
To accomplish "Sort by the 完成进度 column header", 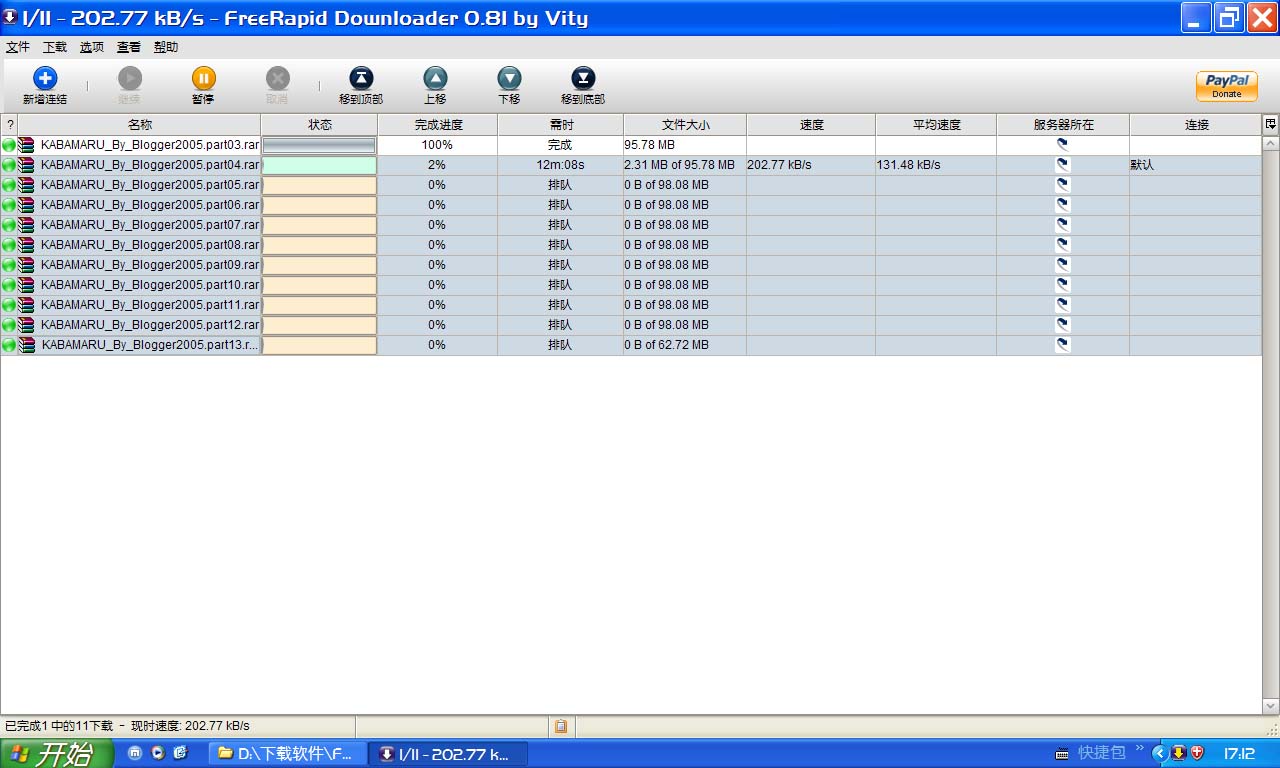I will click(438, 125).
